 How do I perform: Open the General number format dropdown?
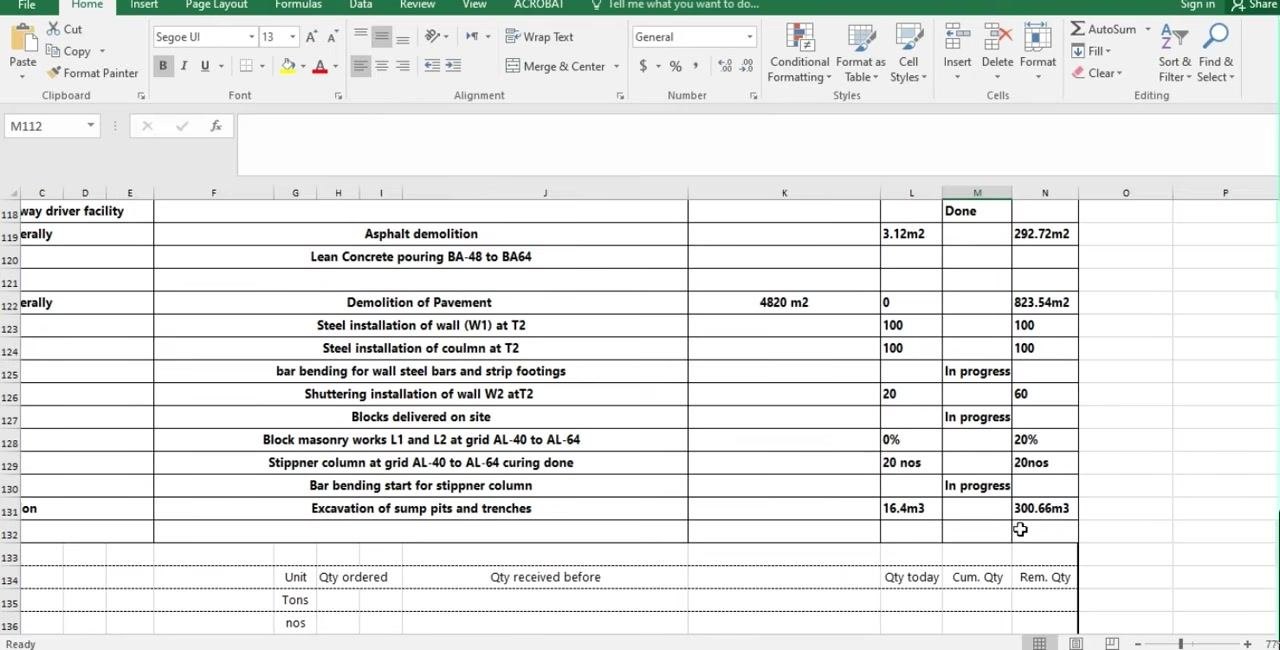(x=749, y=37)
